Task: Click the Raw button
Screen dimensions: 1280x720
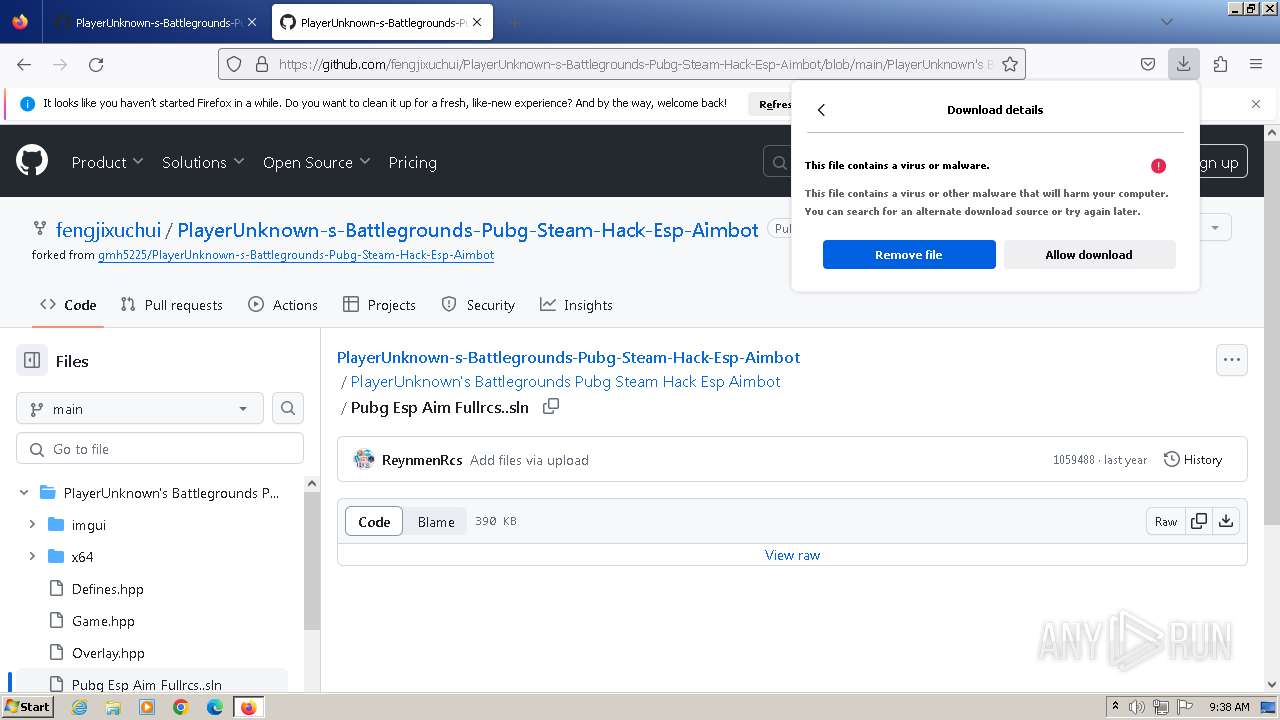Action: click(x=1166, y=521)
